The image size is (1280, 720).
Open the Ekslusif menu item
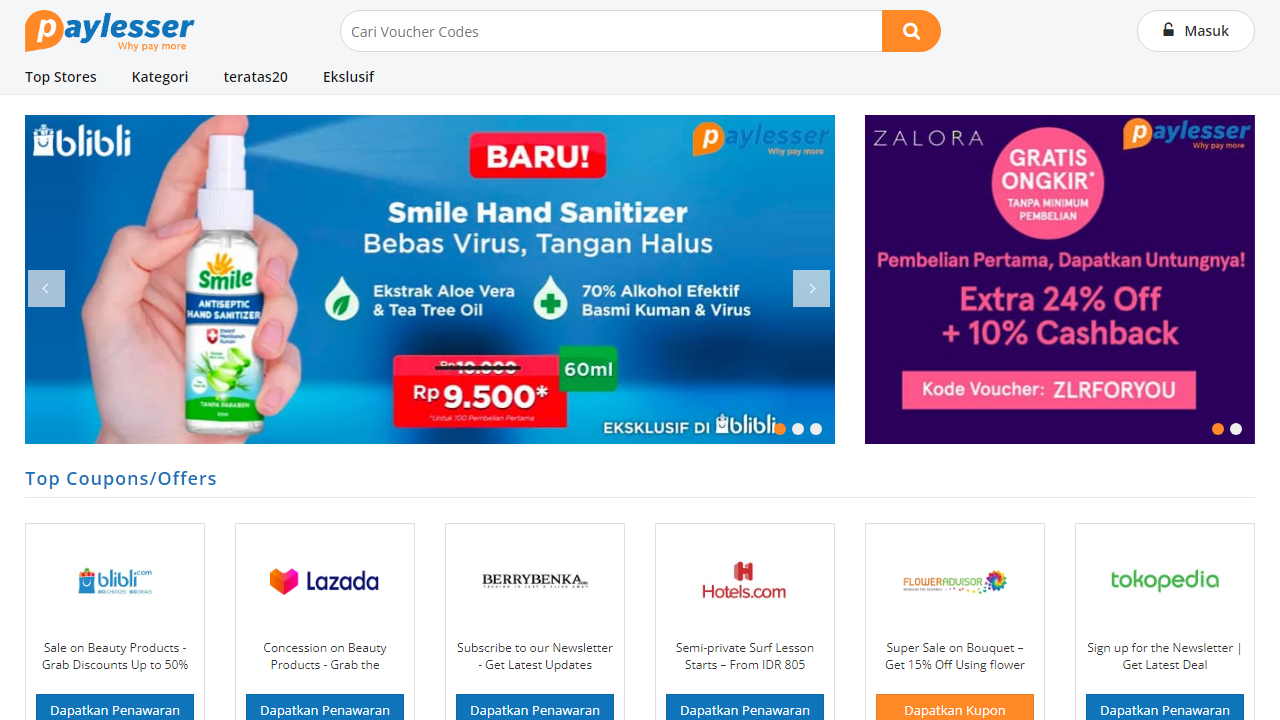[348, 77]
